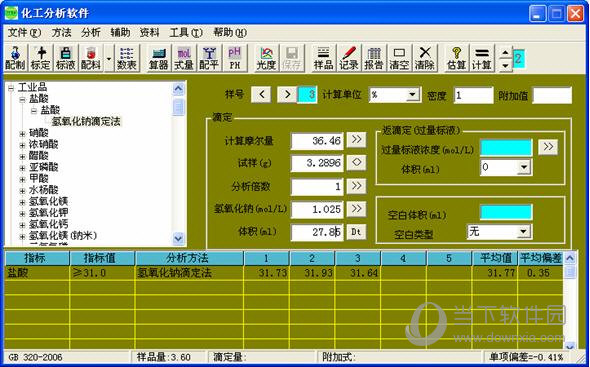Viewport: 590px width, 367px height.
Task: Click the results table scroll-up arrow
Action: [x=570, y=258]
